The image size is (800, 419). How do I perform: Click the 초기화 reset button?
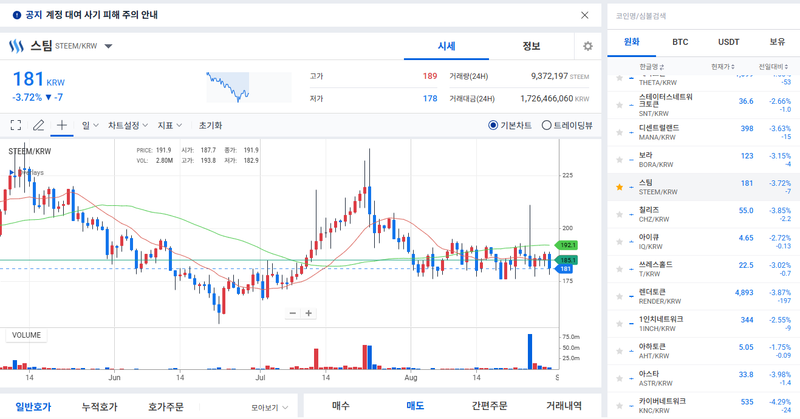[x=210, y=125]
